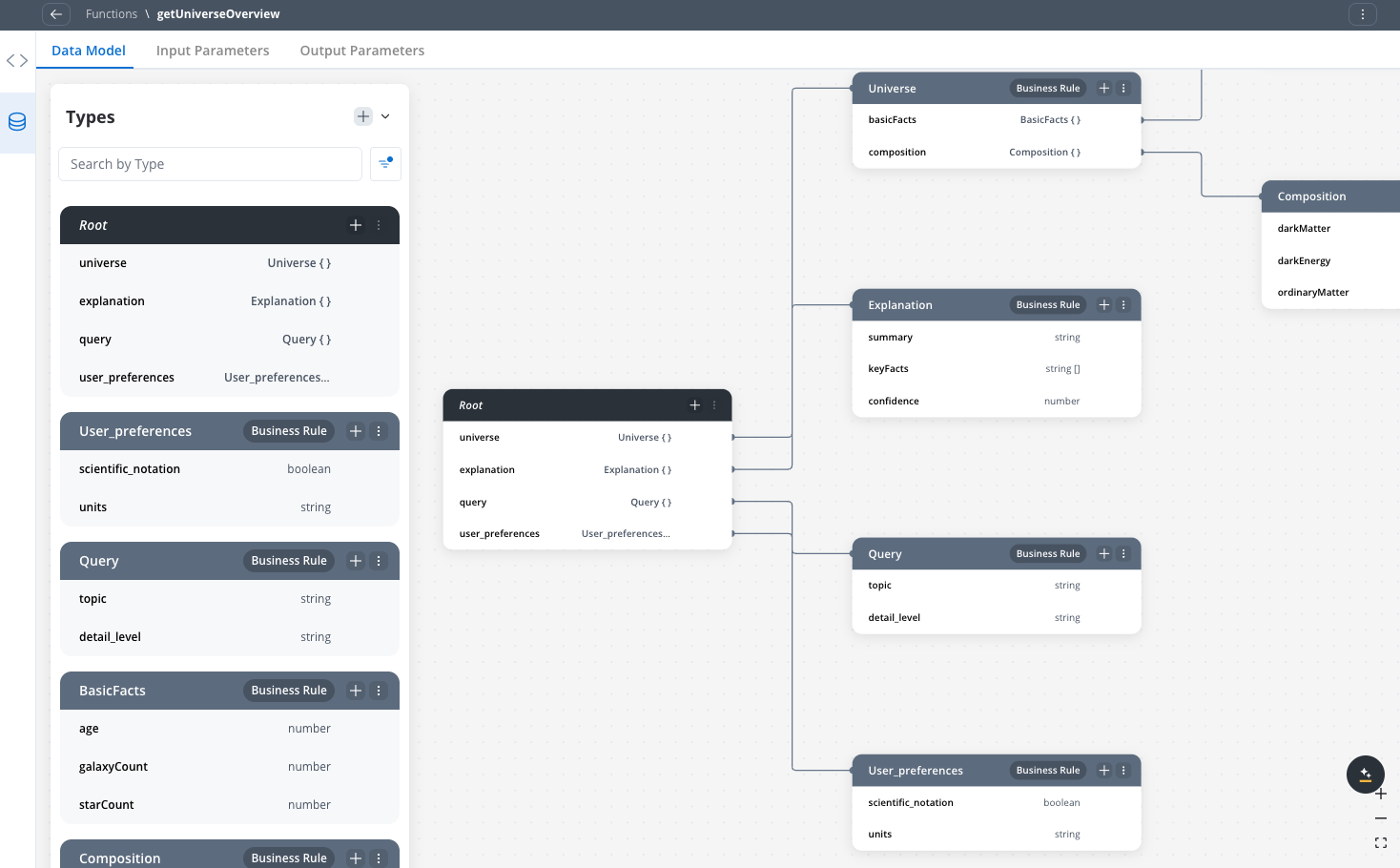Select the galaxyCount field in Types panel
The height and width of the screenshot is (868, 1400).
tap(230, 767)
